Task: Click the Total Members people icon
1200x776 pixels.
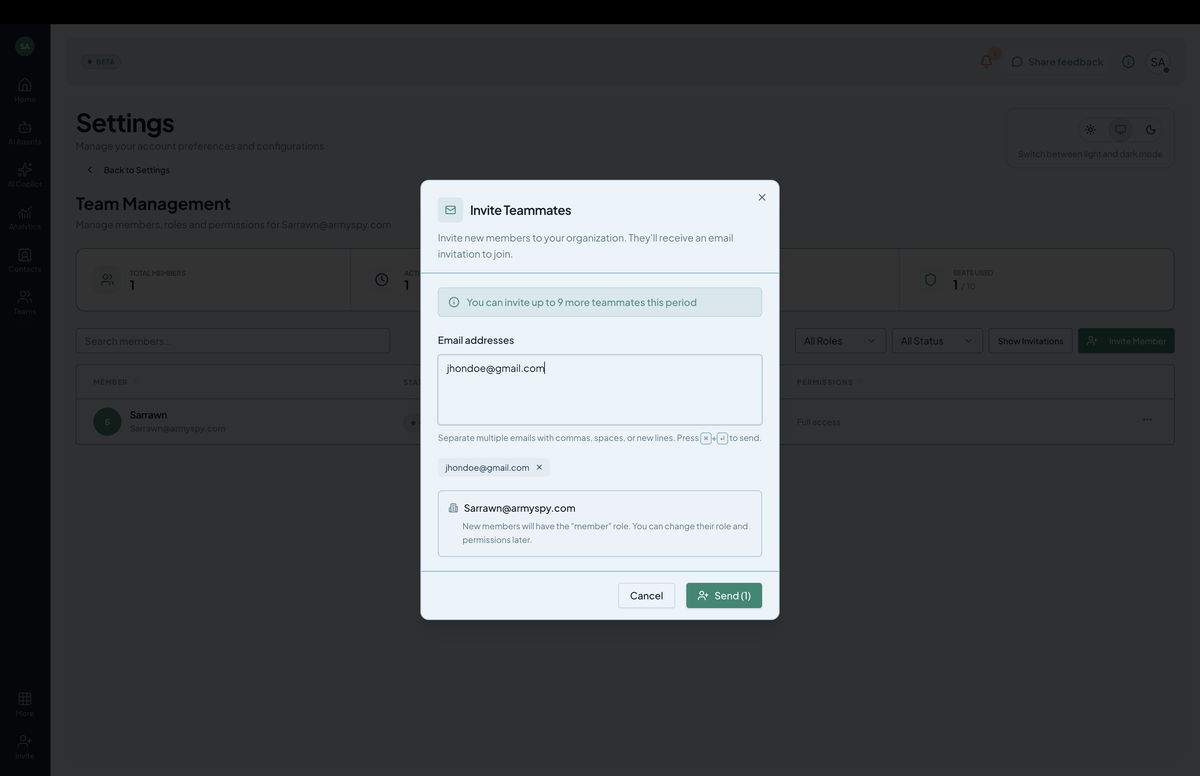Action: [x=107, y=280]
